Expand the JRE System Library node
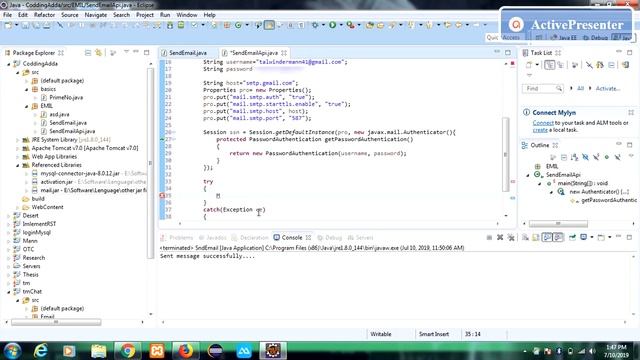 click(x=18, y=140)
